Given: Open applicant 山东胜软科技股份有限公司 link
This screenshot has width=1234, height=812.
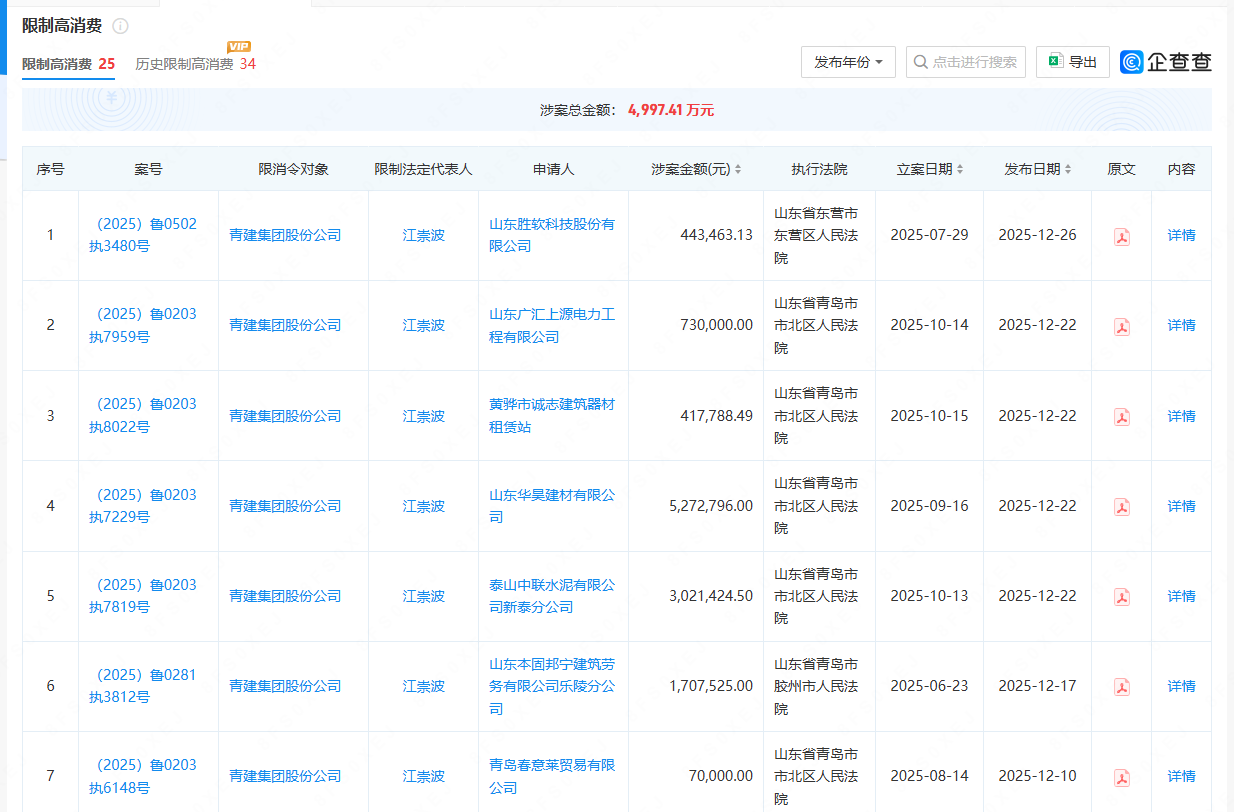Looking at the screenshot, I should 551,235.
